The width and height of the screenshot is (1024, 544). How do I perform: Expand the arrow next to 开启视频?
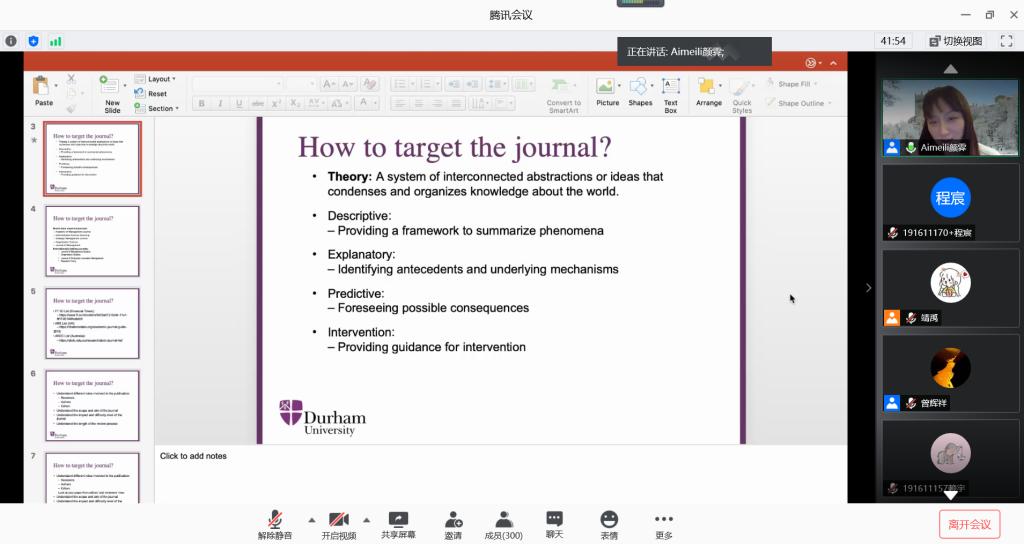pos(366,520)
